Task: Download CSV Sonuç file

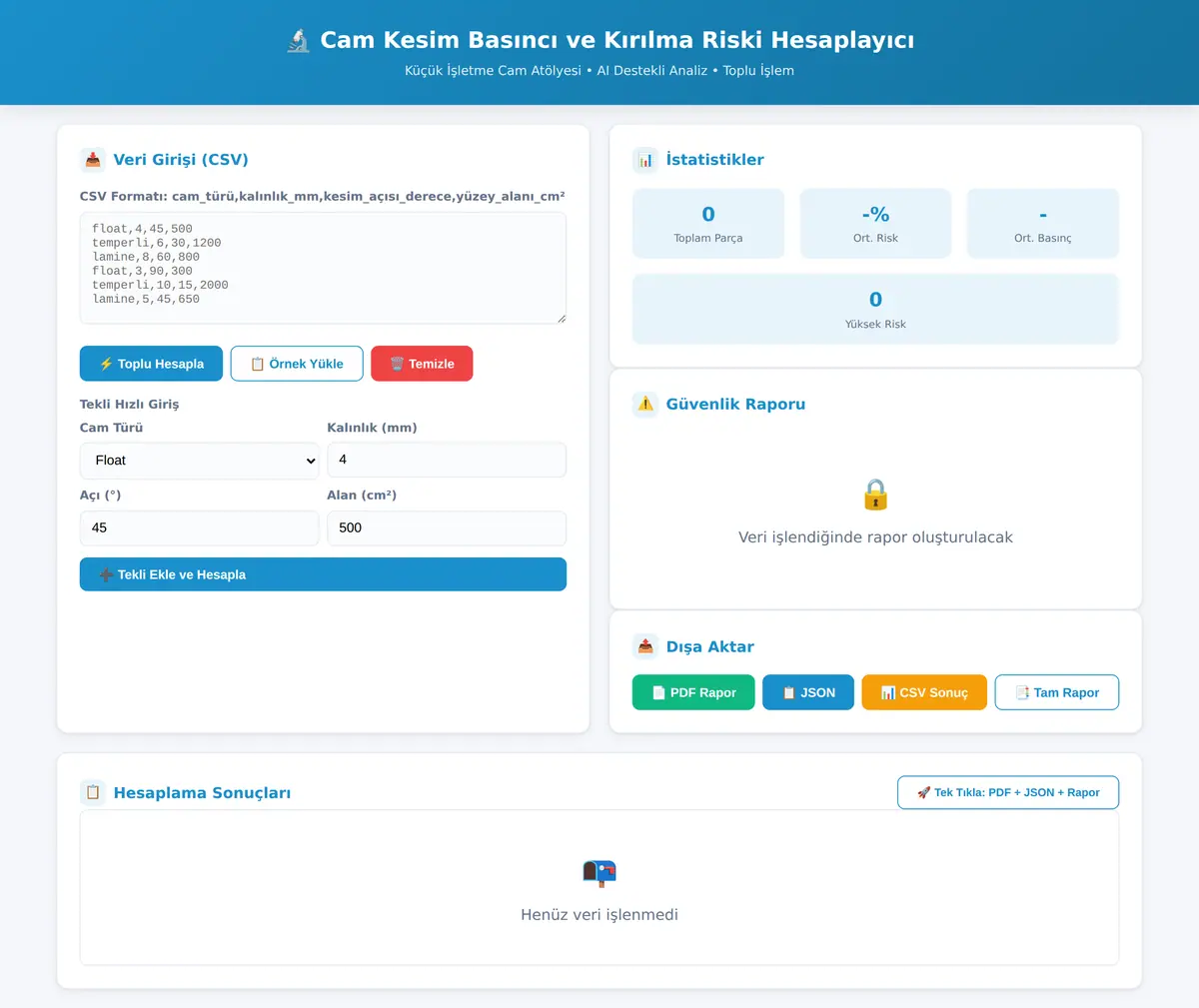Action: tap(924, 692)
